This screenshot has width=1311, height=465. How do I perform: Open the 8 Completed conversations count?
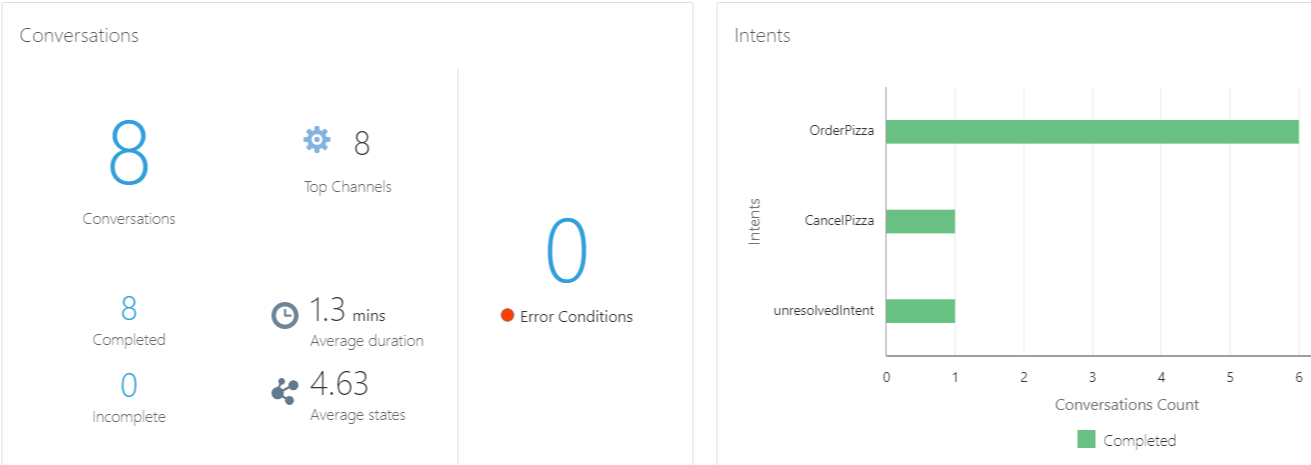[129, 309]
